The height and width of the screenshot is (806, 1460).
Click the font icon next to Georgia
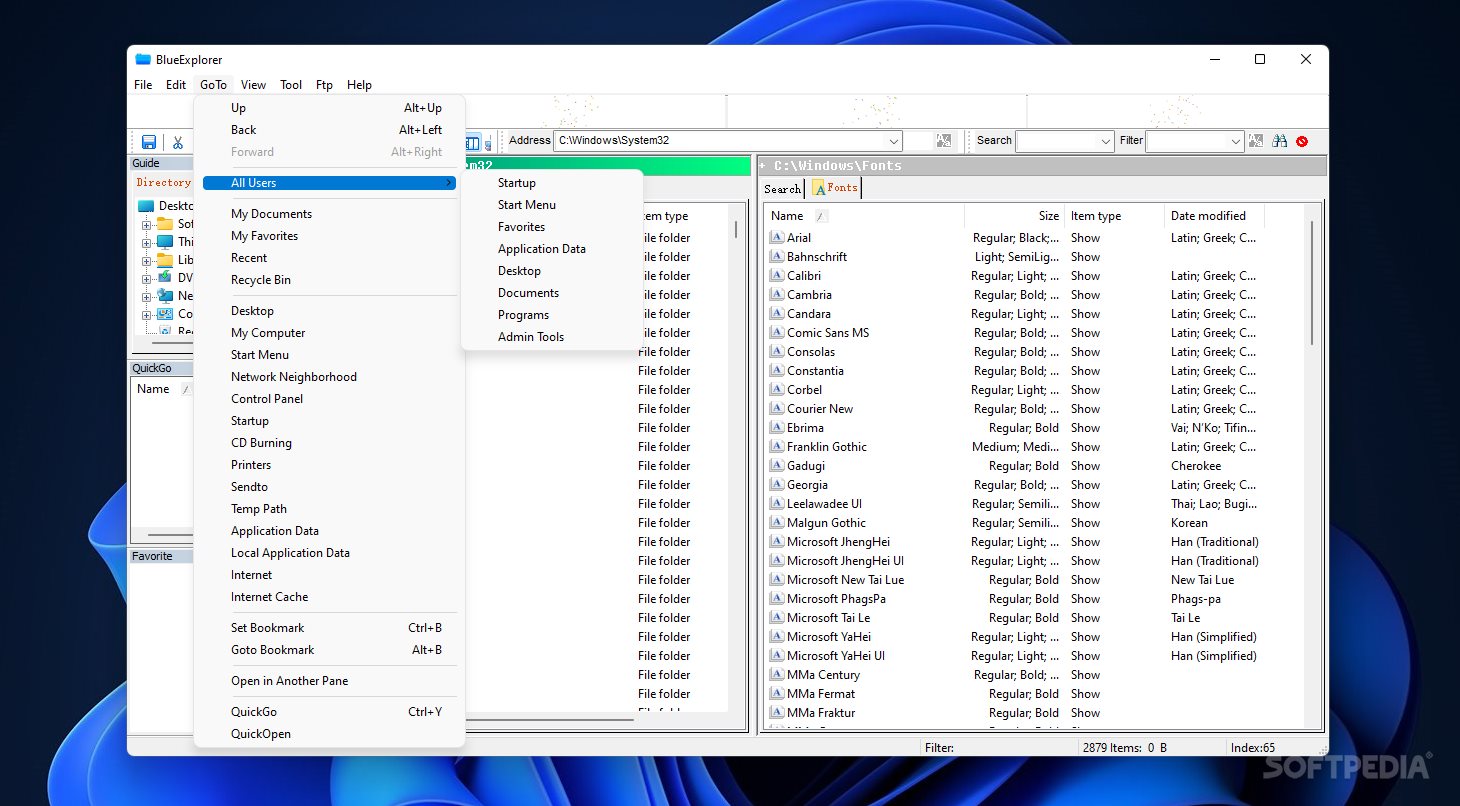coord(776,485)
